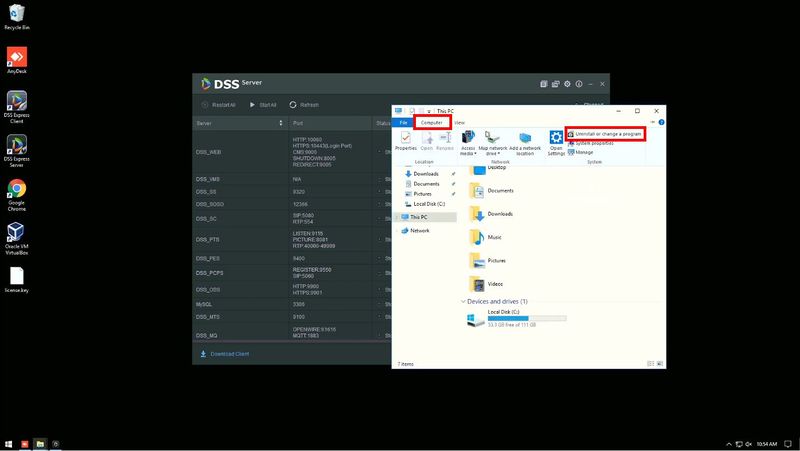
Task: Select the Videos folder icon
Action: [x=478, y=284]
